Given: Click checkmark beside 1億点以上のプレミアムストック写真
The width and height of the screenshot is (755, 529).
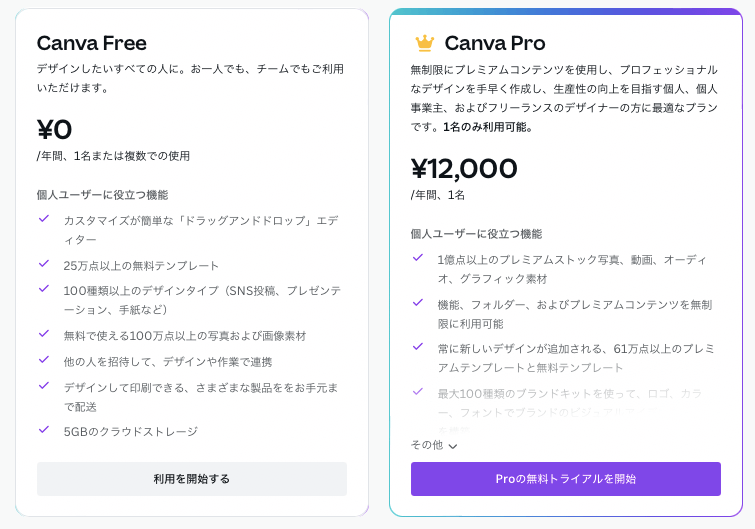Looking at the screenshot, I should [418, 258].
